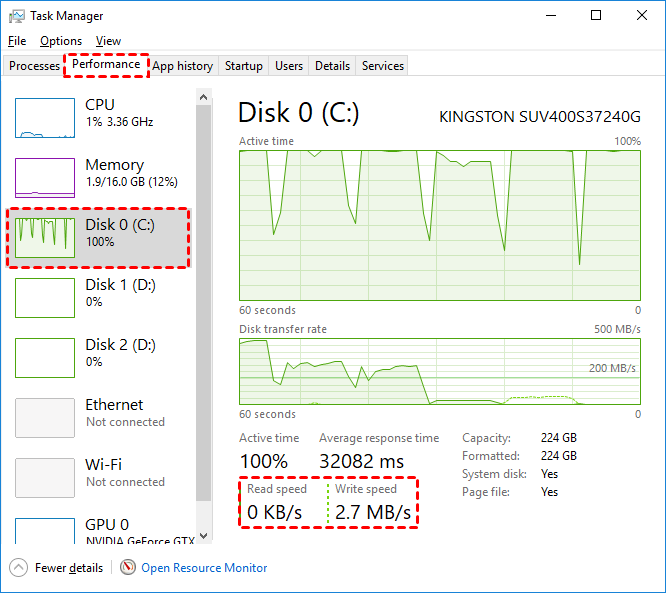
Task: Select Ethernet in the performance list
Action: (x=99, y=418)
